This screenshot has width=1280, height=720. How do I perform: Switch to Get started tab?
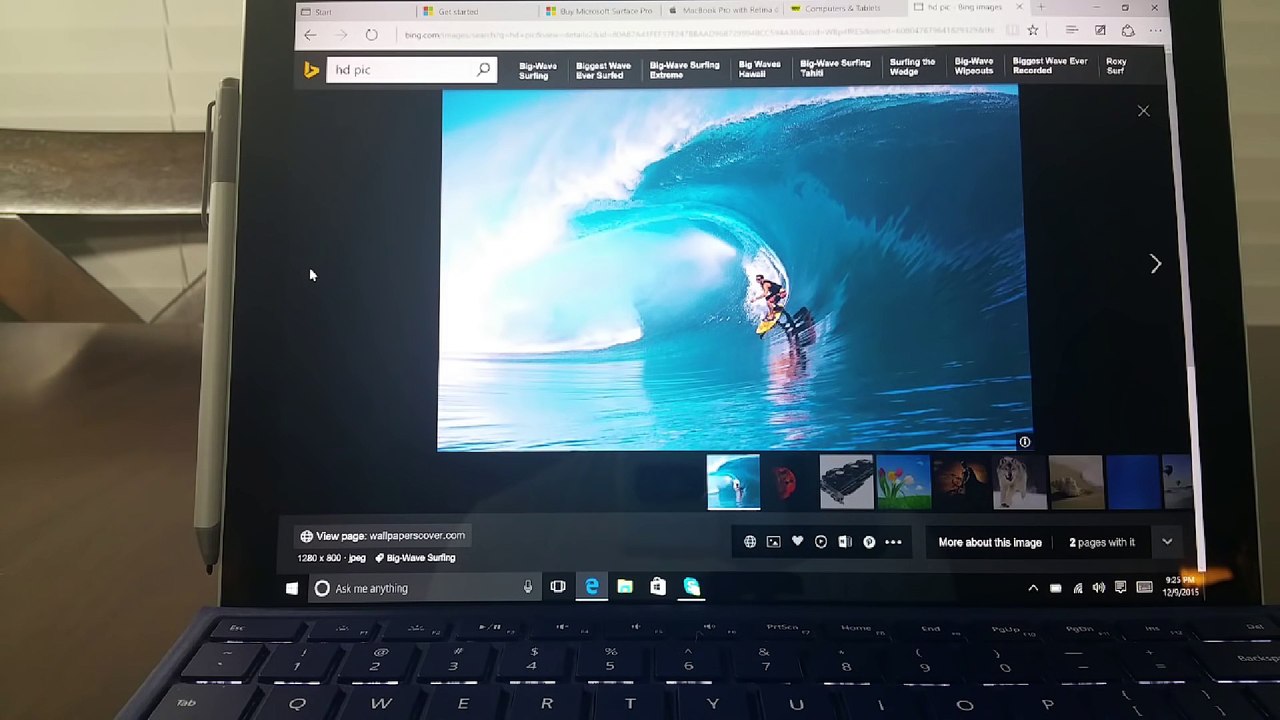pos(478,11)
